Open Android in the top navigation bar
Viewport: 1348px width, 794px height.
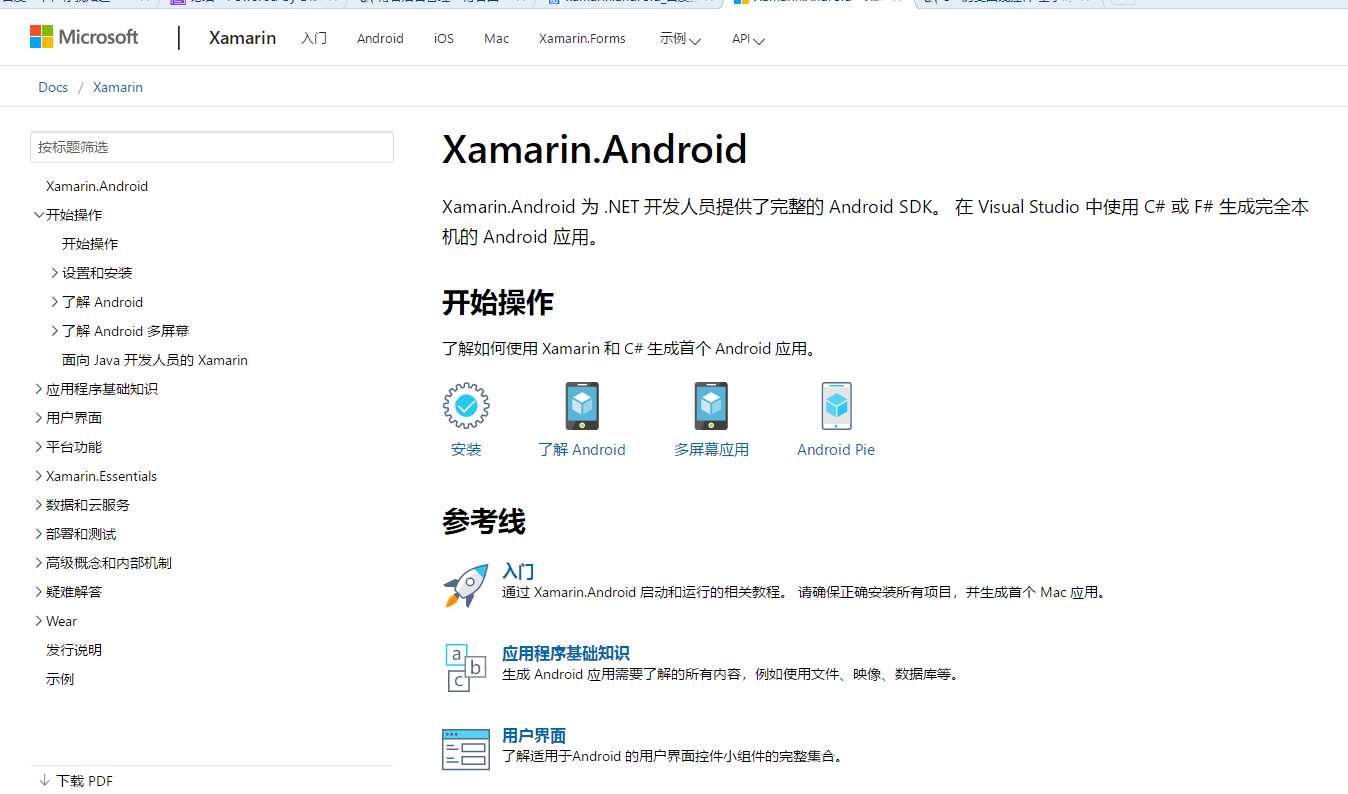point(380,38)
